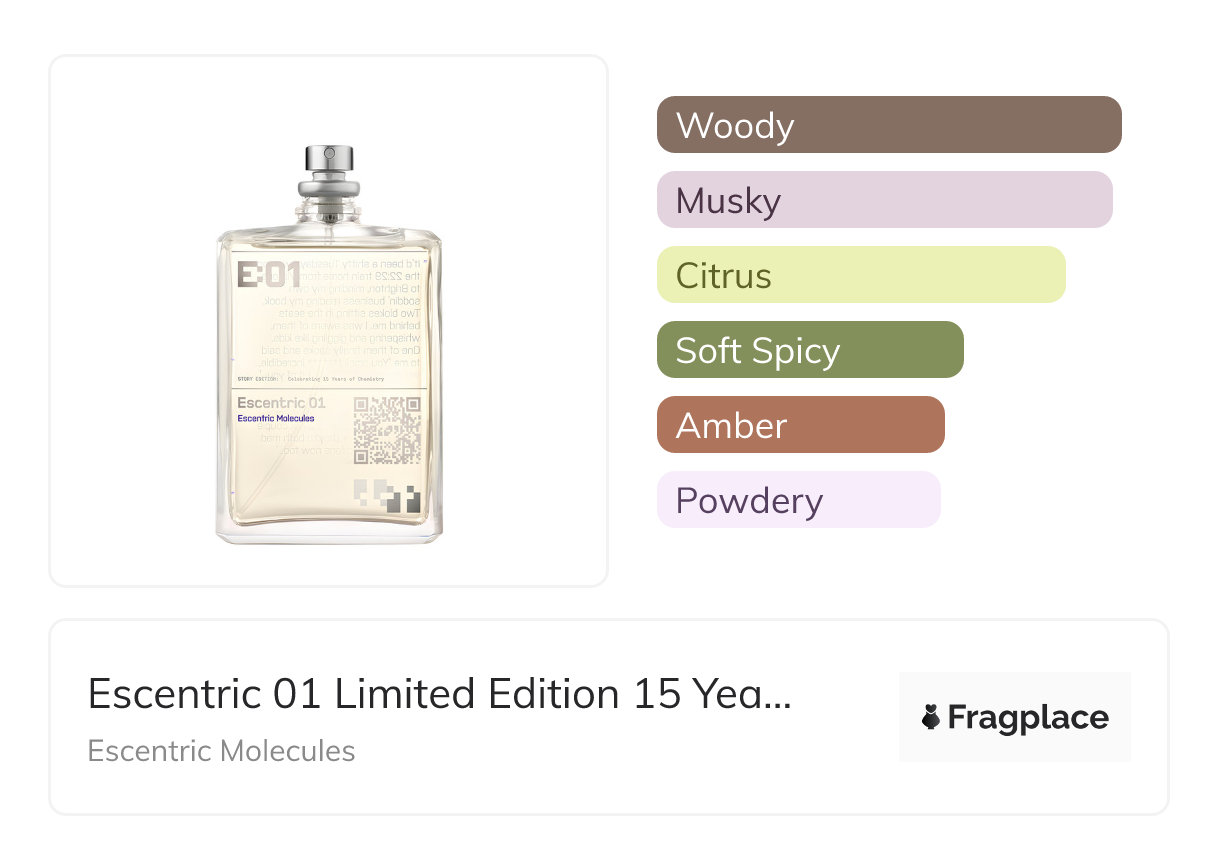
Task: Click the Powdery accord bar
Action: coord(798,500)
